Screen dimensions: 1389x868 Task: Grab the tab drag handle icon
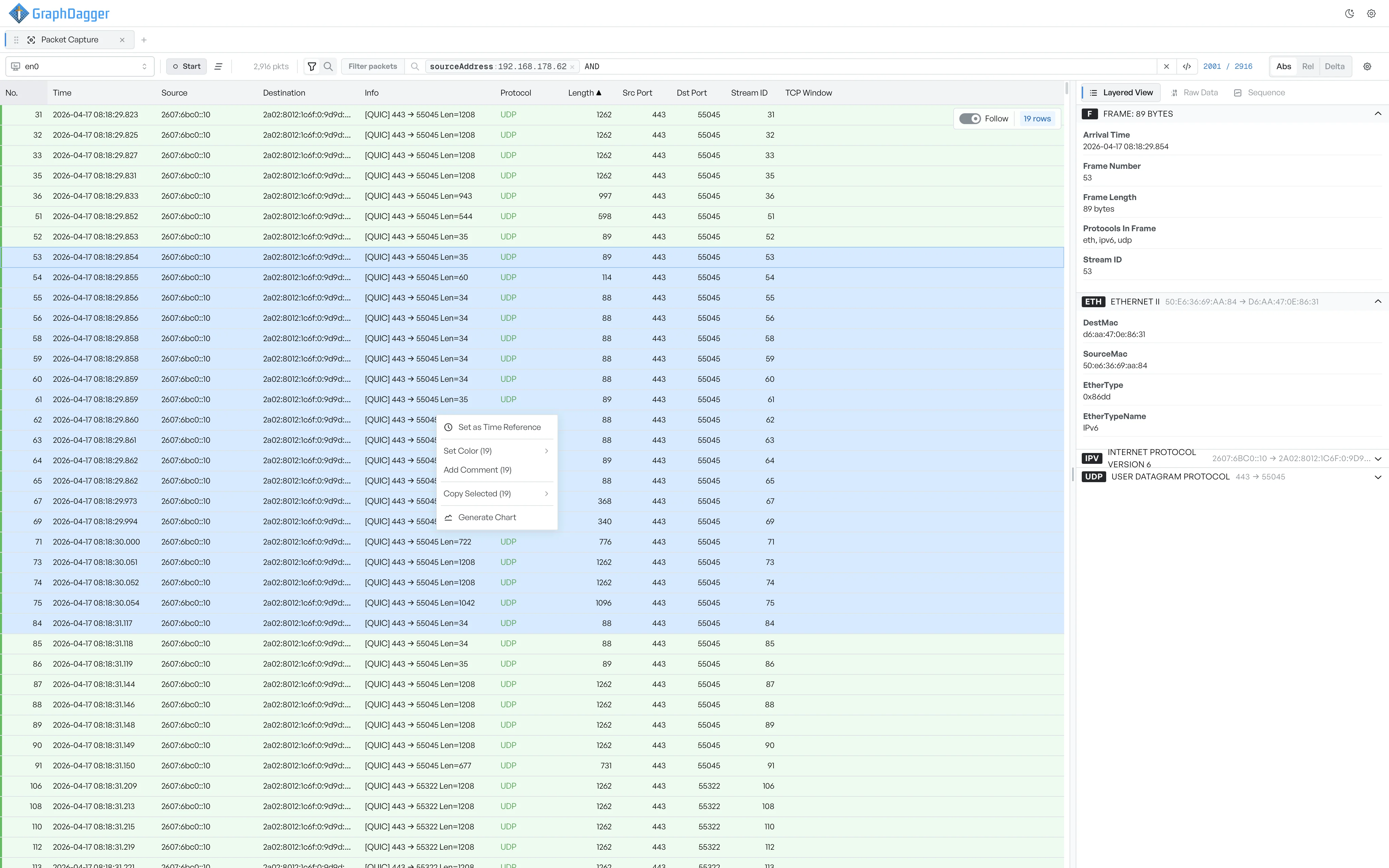[16, 40]
